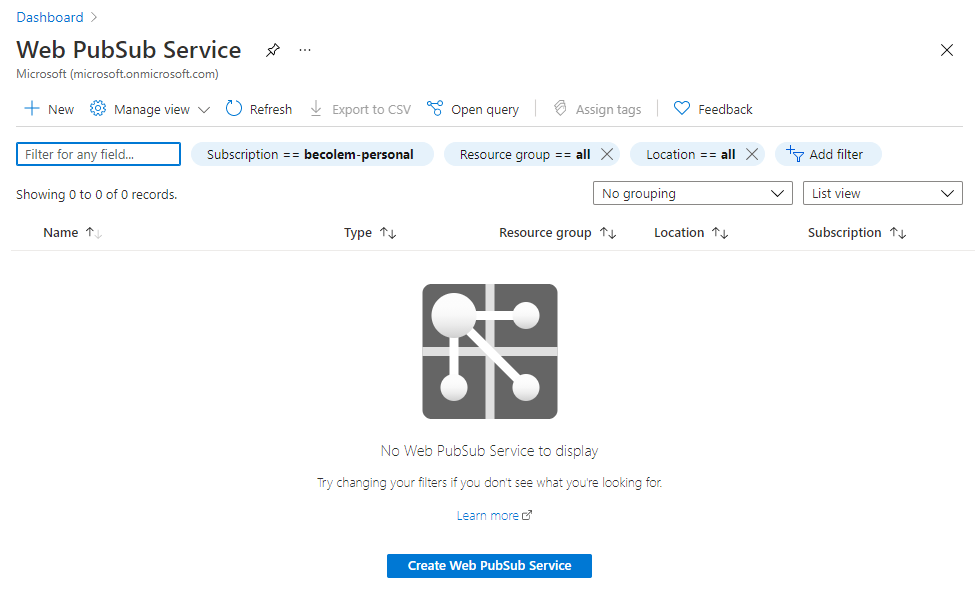Edit the Subscription == becolem-personal filter

pos(311,154)
